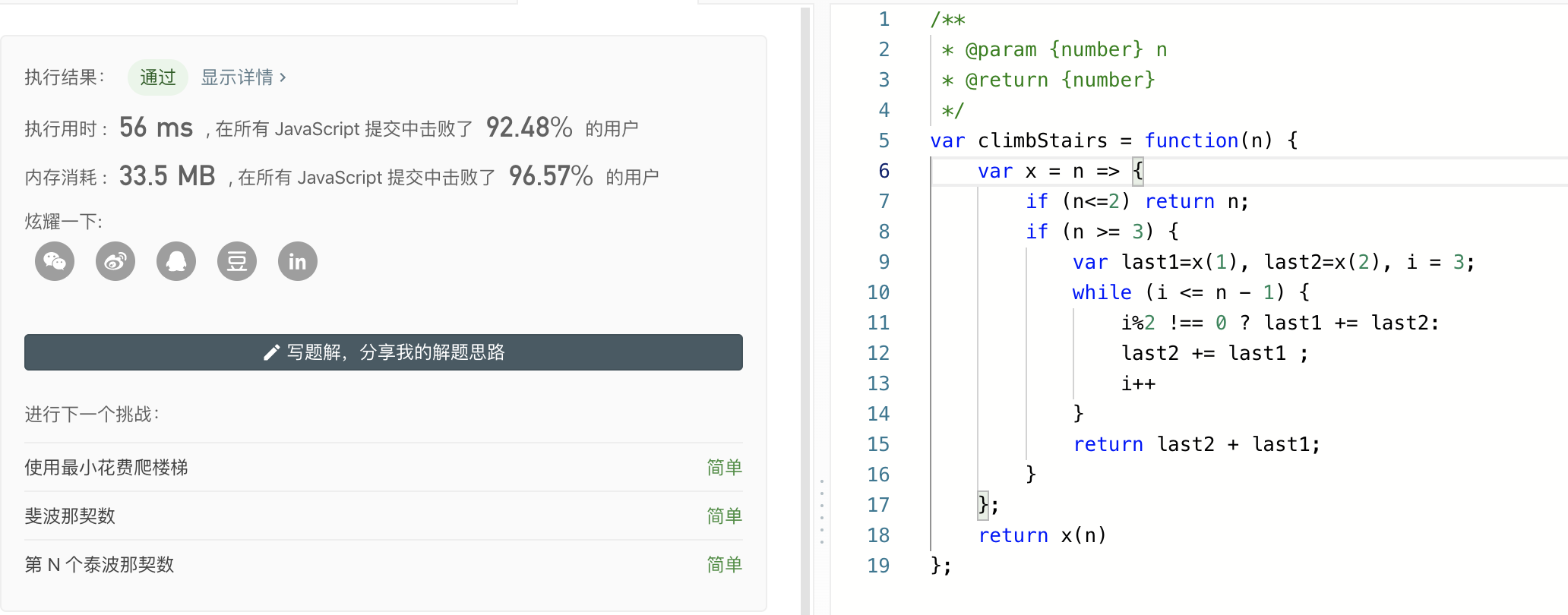Click the 进行下一个挑战 heading
Viewport: 1568px width, 615px height.
point(92,415)
